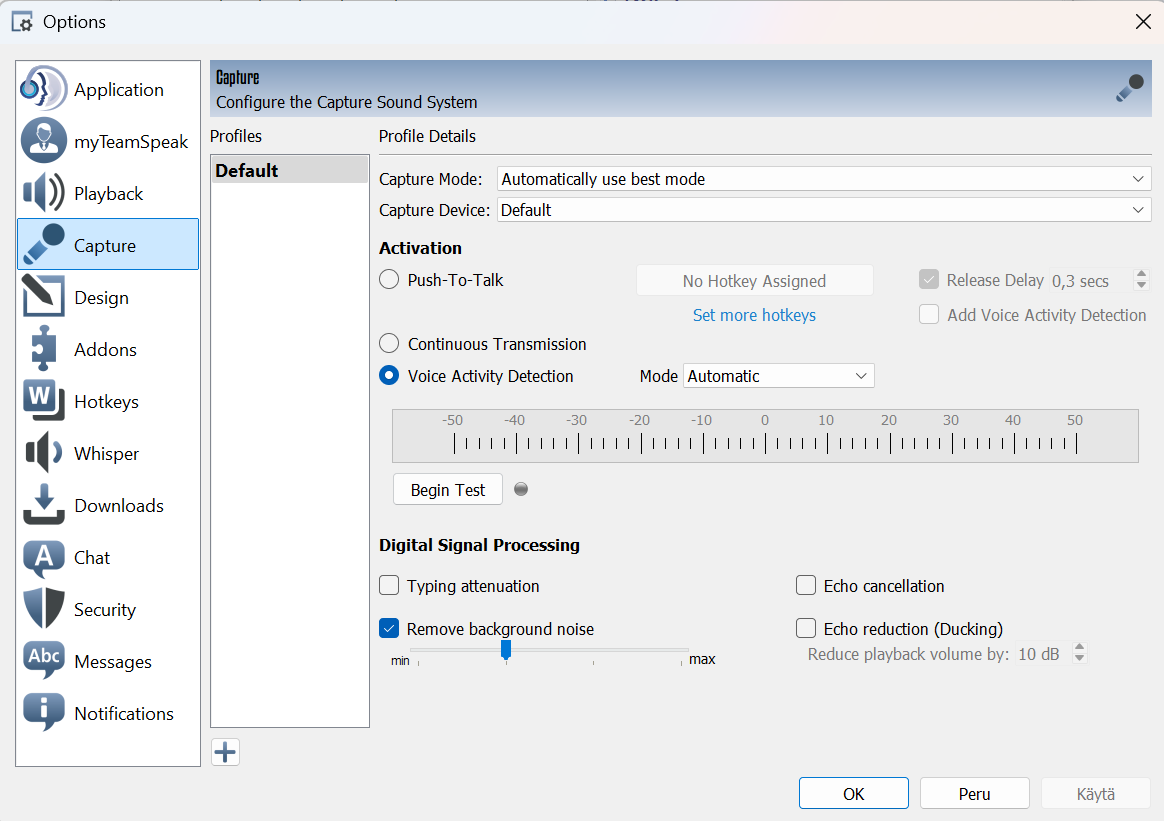Open the Downloads arrow icon
The image size is (1164, 821).
click(x=44, y=504)
